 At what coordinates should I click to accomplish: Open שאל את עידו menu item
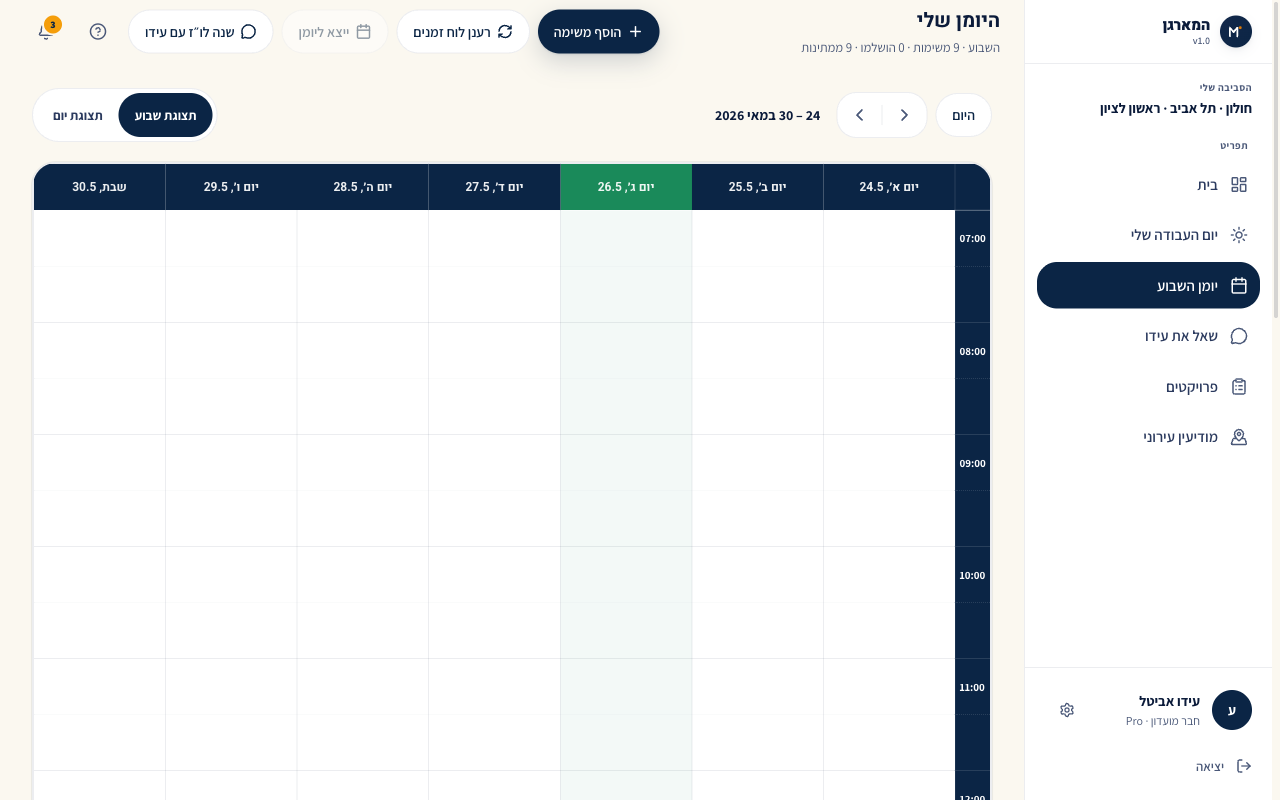pyautogui.click(x=1148, y=336)
